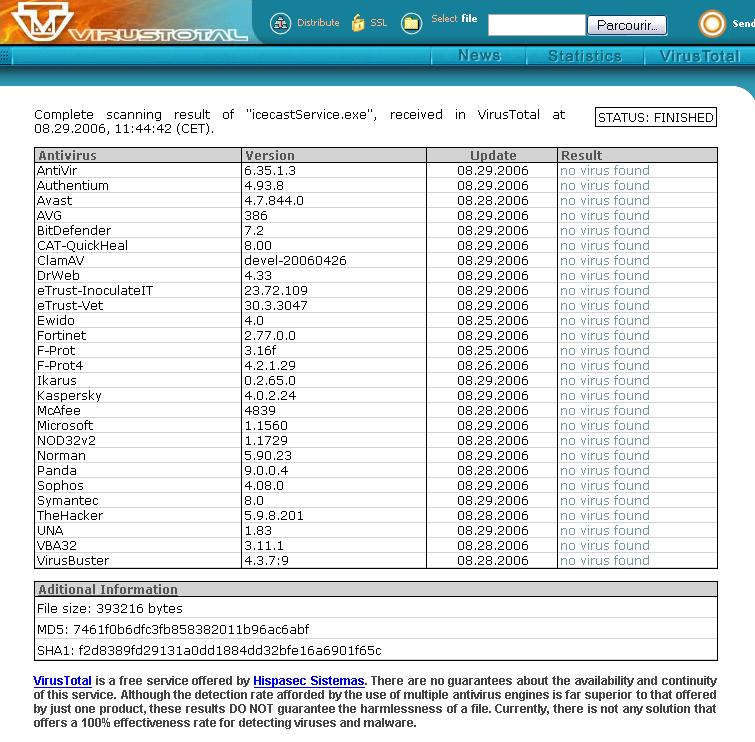The image size is (755, 742).
Task: Click the Send label
Action: (x=743, y=24)
